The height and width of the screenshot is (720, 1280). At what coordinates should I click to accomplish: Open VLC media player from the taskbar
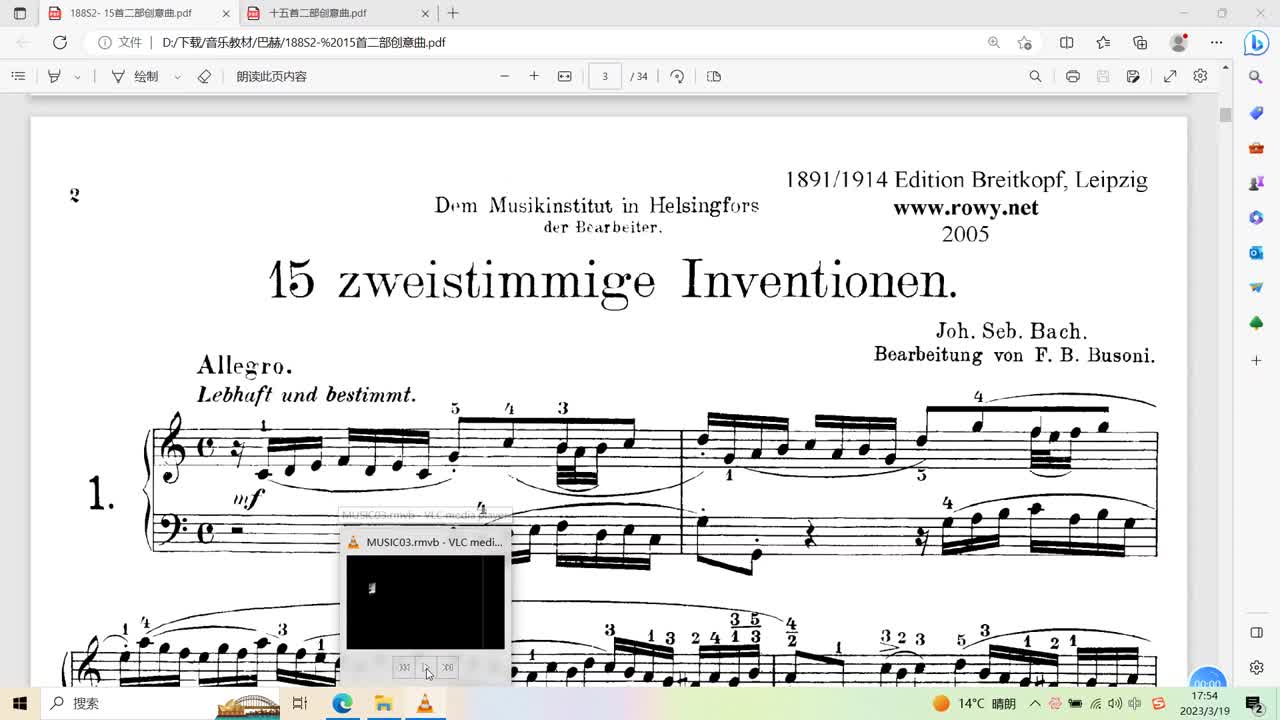[425, 703]
